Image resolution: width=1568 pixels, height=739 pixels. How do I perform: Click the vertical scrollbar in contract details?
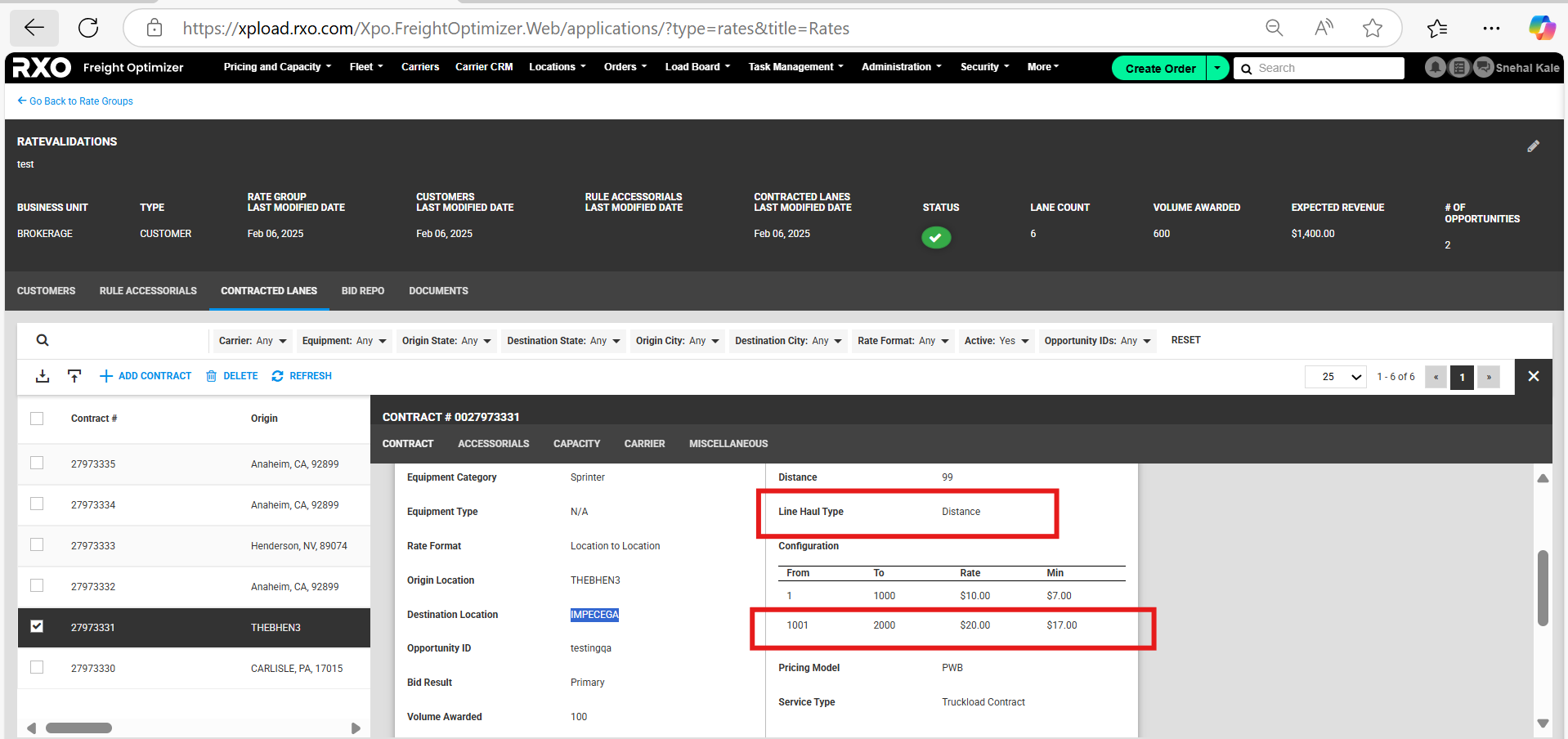tap(1543, 589)
